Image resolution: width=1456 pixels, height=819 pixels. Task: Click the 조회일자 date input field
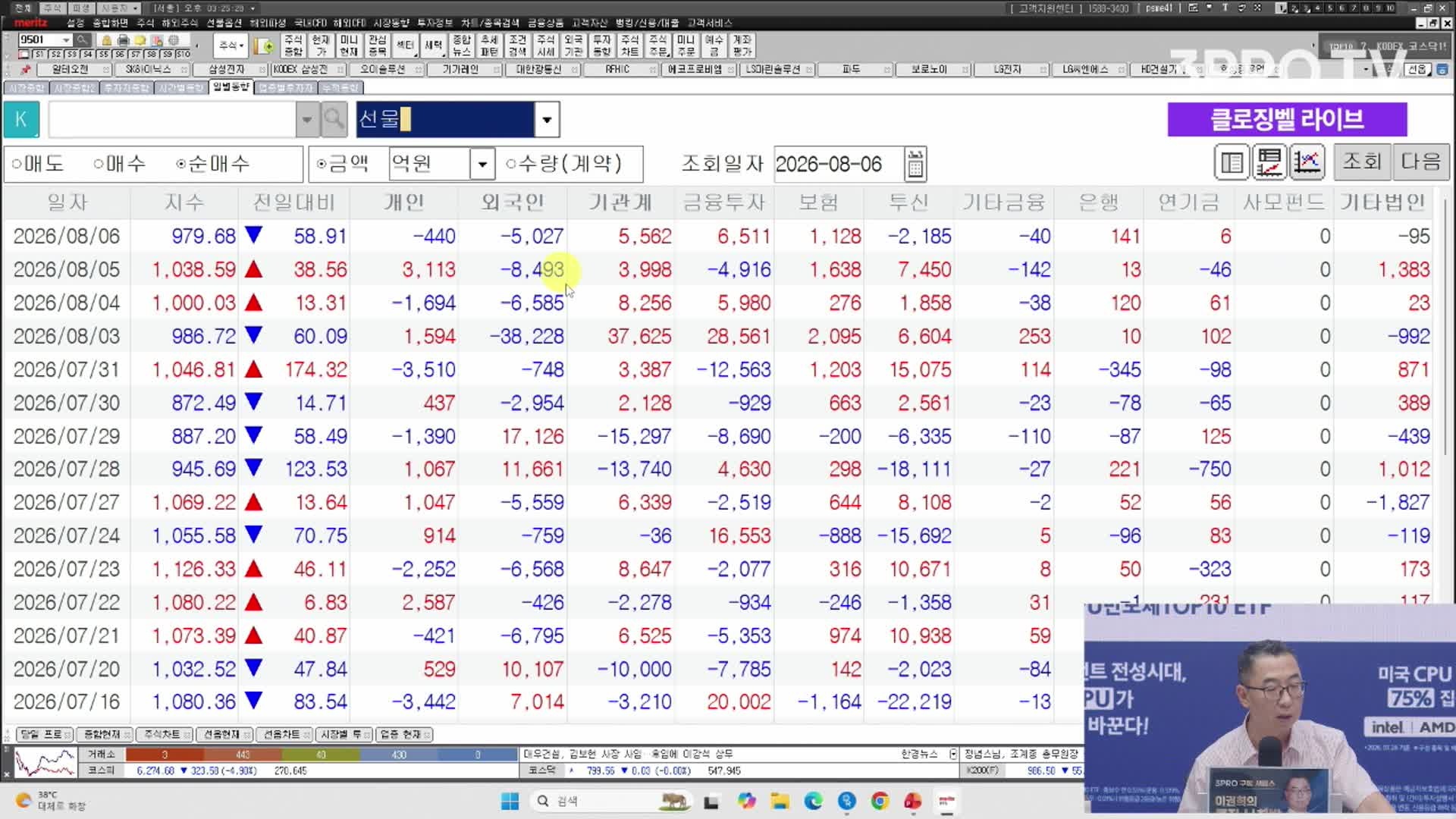(839, 164)
